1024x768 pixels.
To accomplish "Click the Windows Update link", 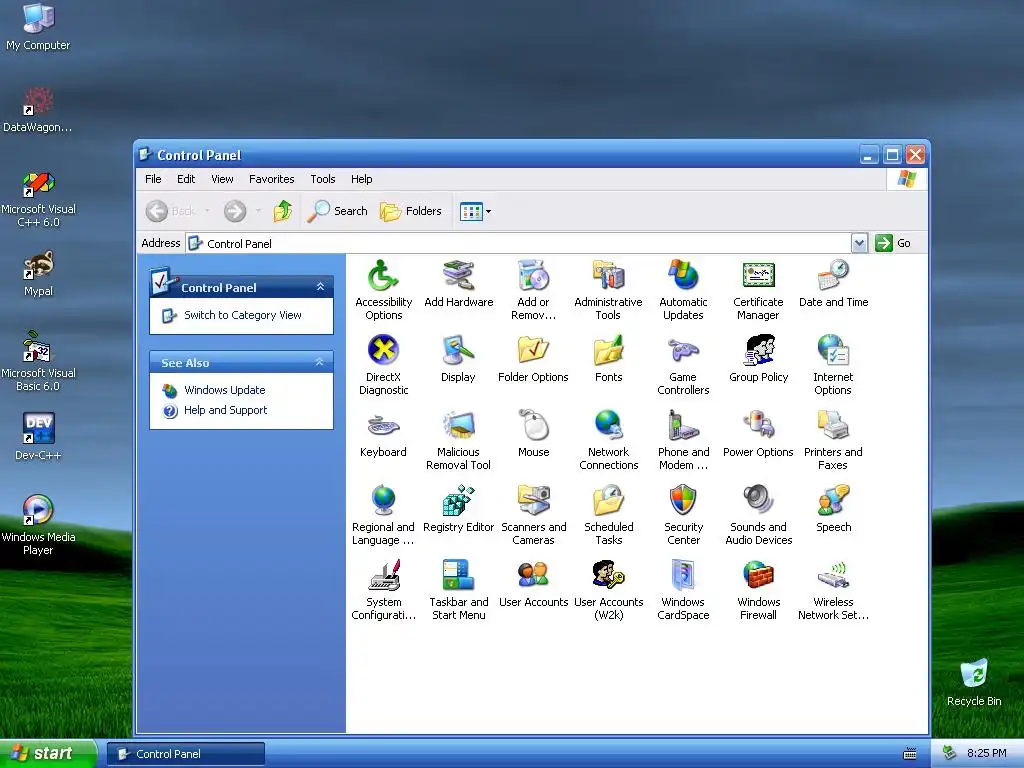I will 224,390.
